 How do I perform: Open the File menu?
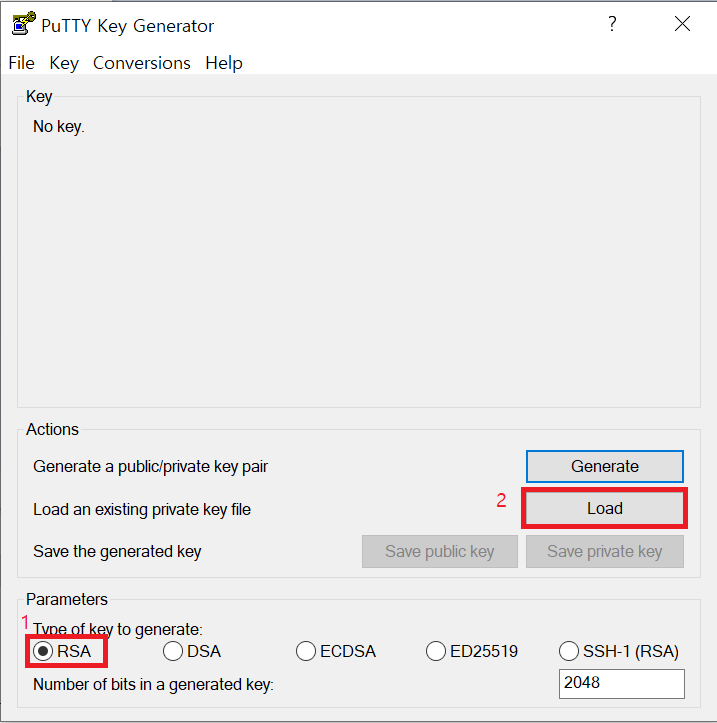[21, 63]
